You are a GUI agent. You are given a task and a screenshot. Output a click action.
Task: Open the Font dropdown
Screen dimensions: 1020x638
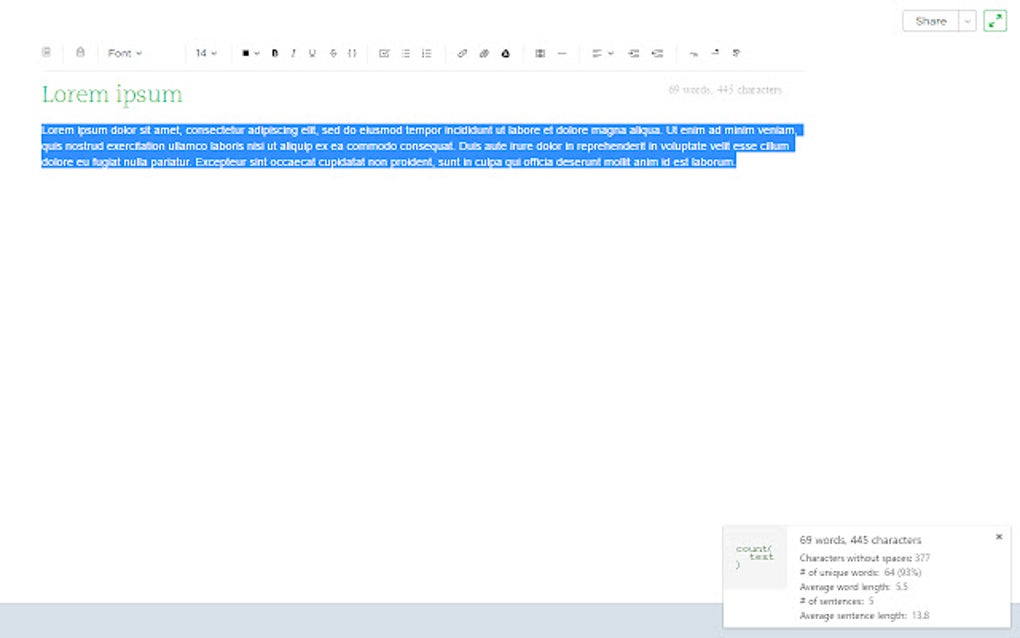(x=122, y=53)
